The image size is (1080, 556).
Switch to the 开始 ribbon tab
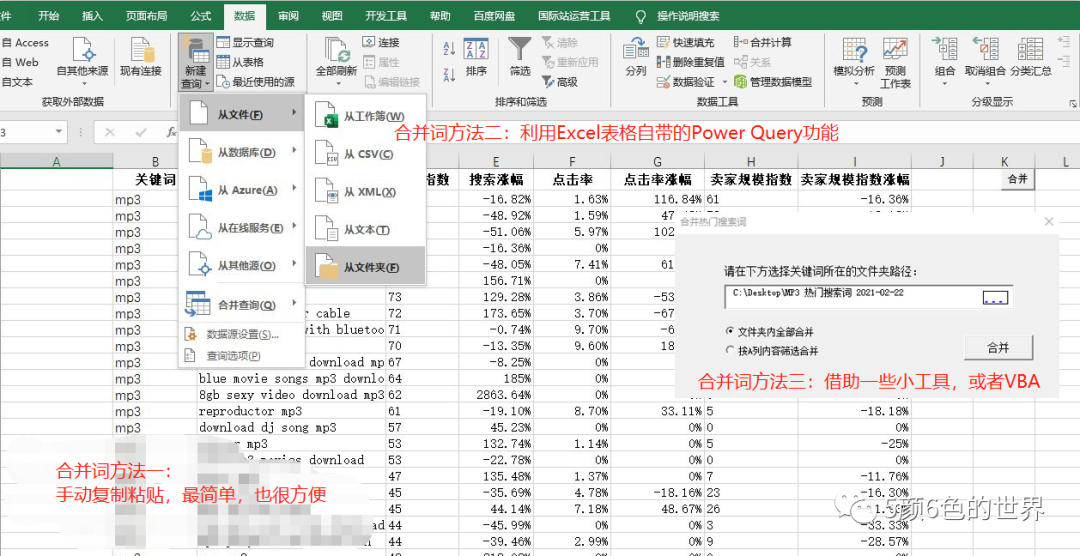(48, 15)
